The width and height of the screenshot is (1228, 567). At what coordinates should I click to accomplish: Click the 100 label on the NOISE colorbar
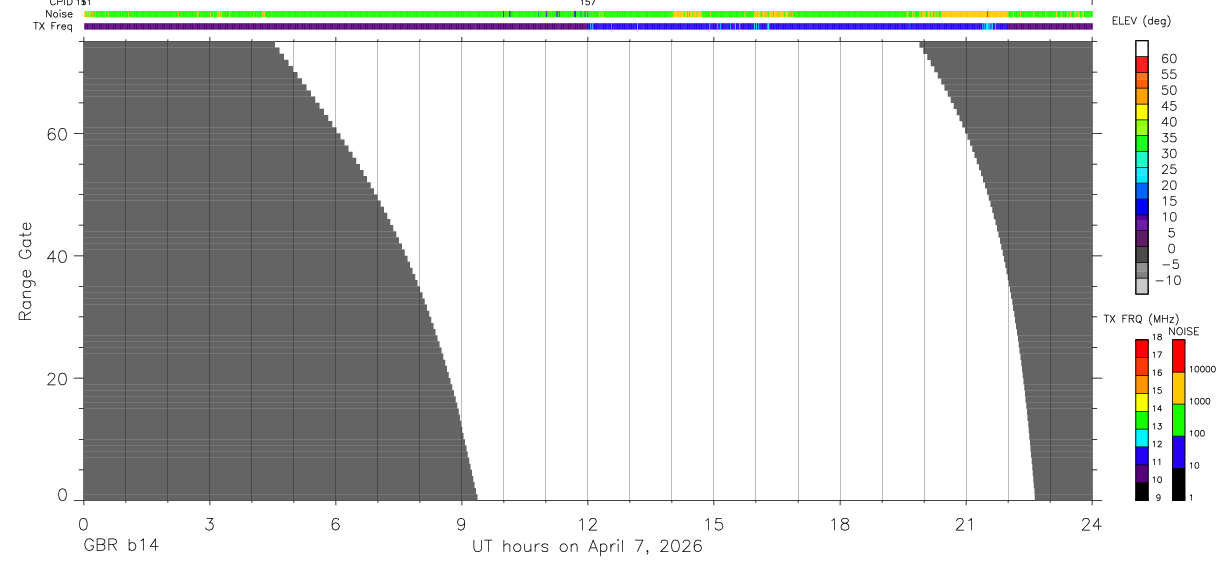(1197, 433)
